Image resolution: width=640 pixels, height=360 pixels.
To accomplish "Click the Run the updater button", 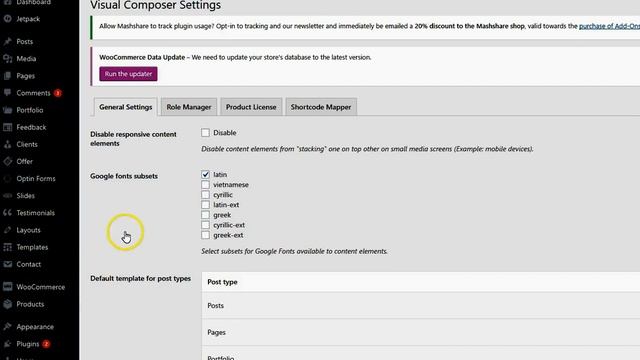I will pyautogui.click(x=128, y=74).
